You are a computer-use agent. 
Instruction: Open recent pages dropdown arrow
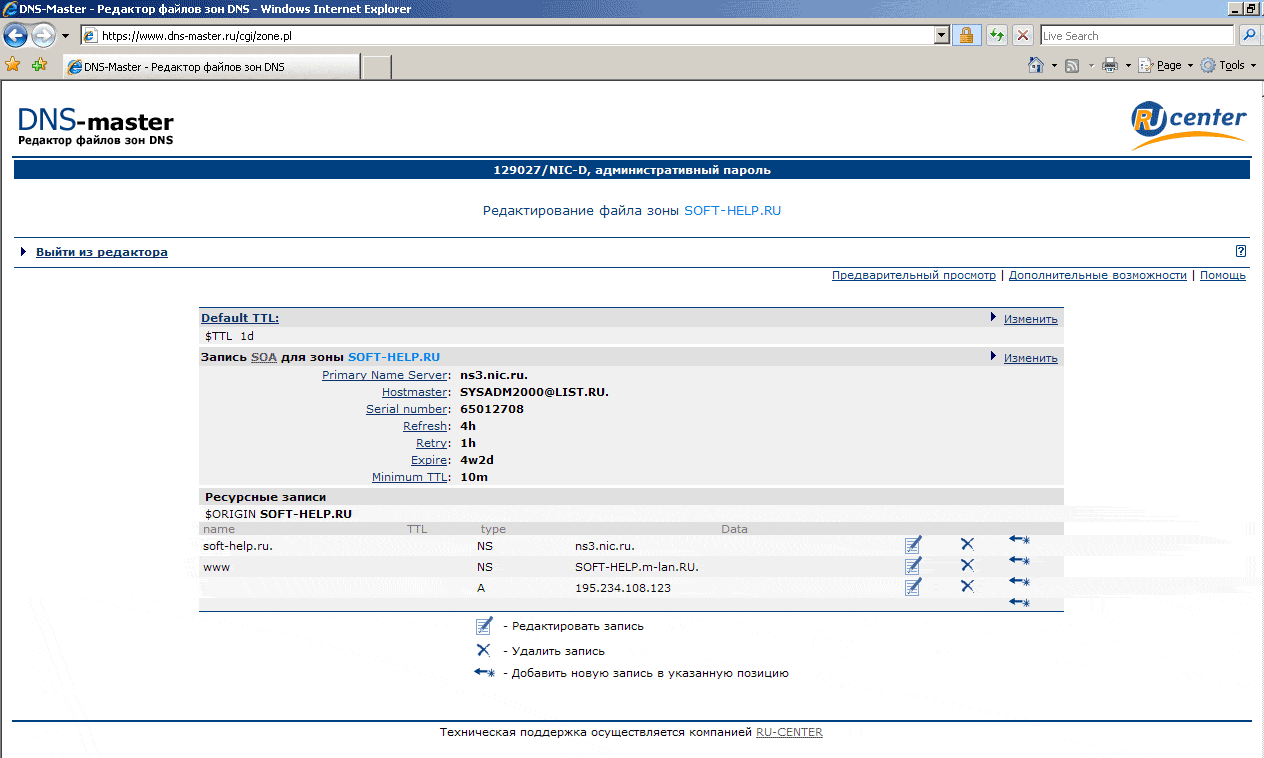click(65, 36)
